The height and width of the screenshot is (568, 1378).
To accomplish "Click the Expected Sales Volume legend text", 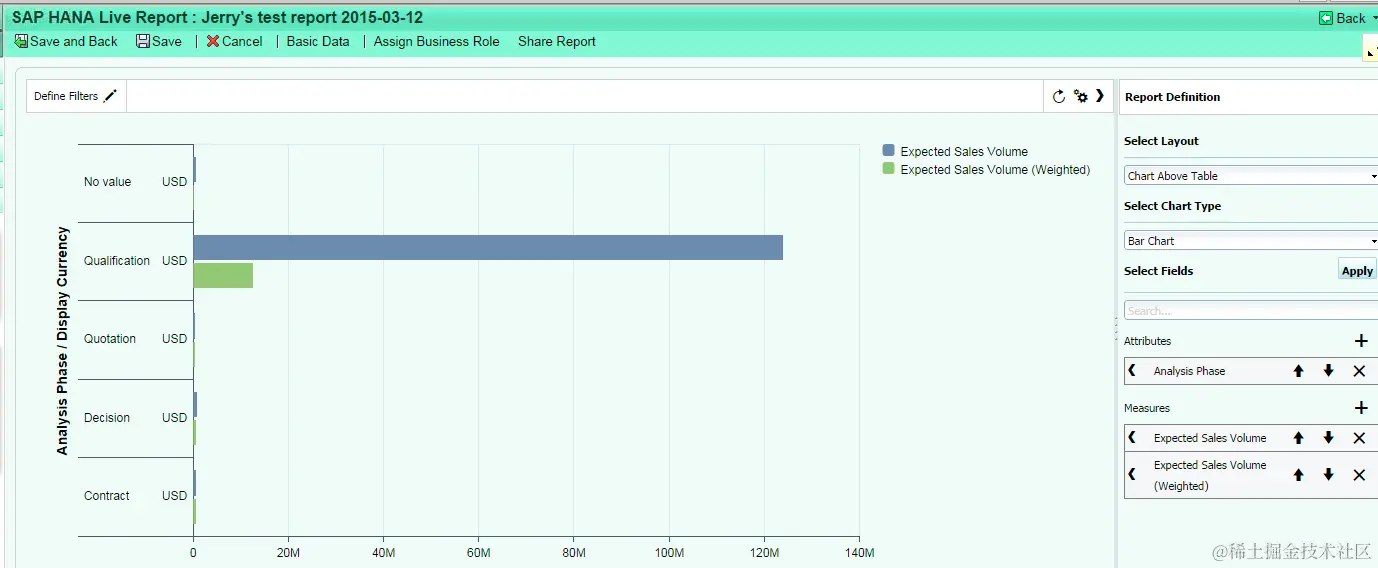I will (964, 152).
